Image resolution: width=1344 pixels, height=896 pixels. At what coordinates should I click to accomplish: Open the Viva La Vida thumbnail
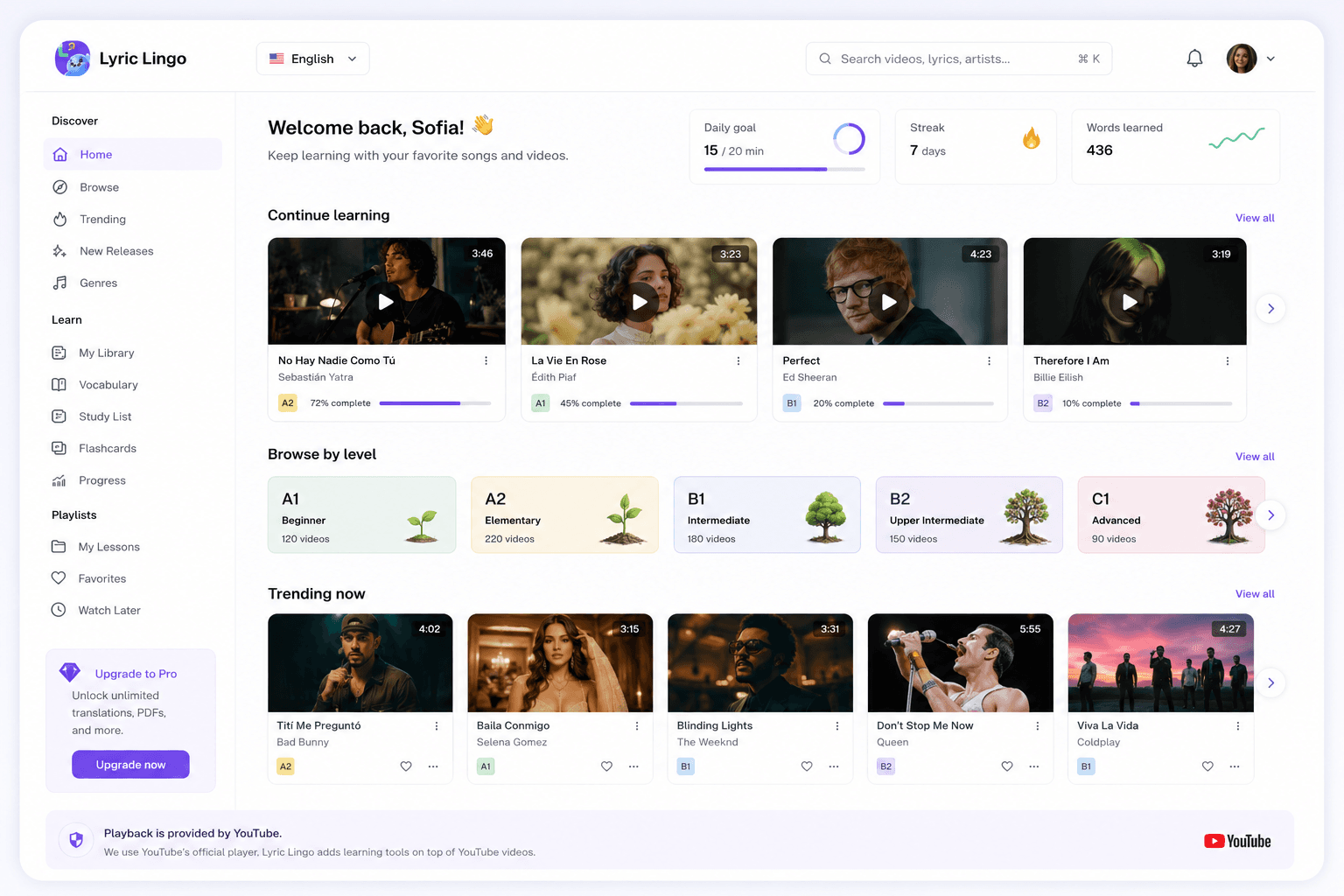pyautogui.click(x=1160, y=662)
